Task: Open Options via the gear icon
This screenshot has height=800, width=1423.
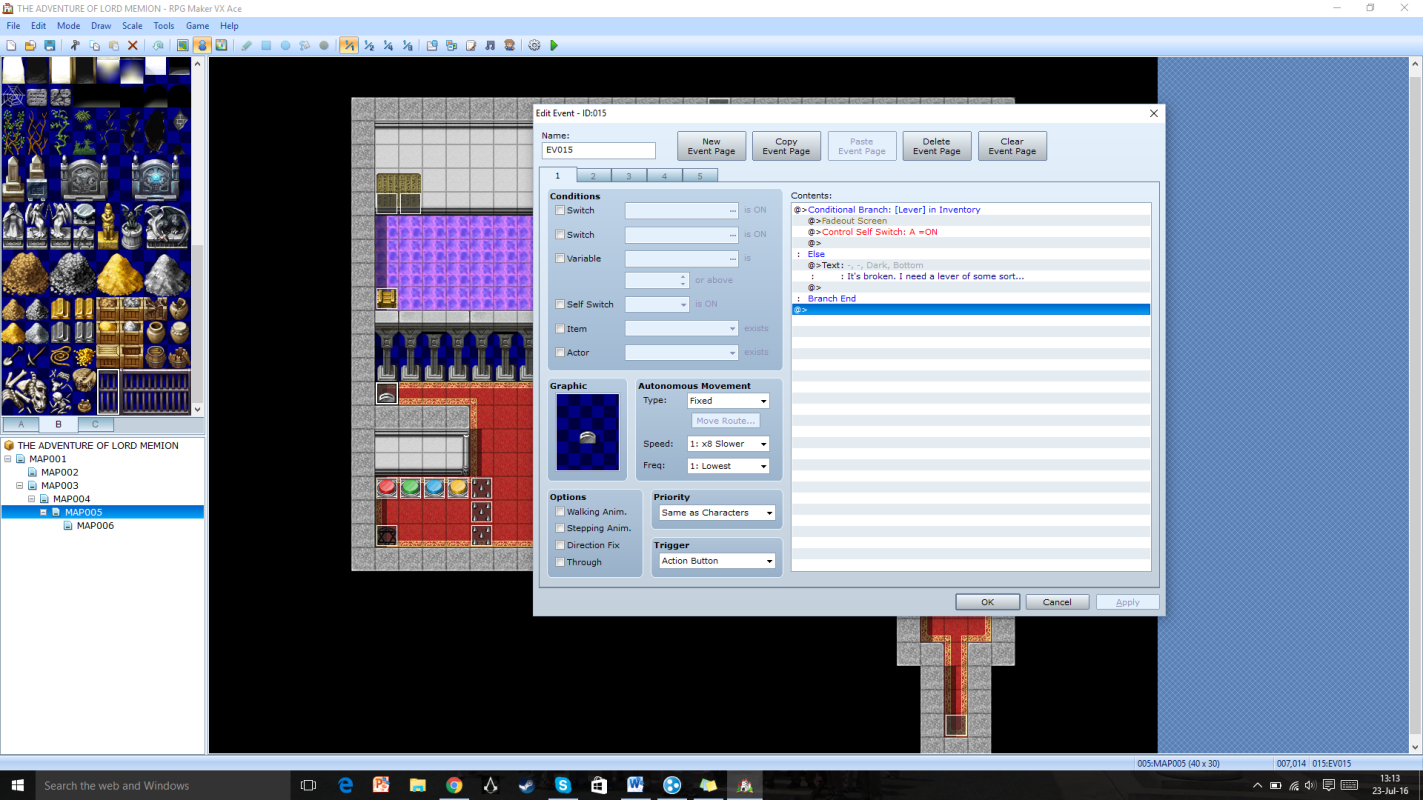Action: tap(535, 45)
